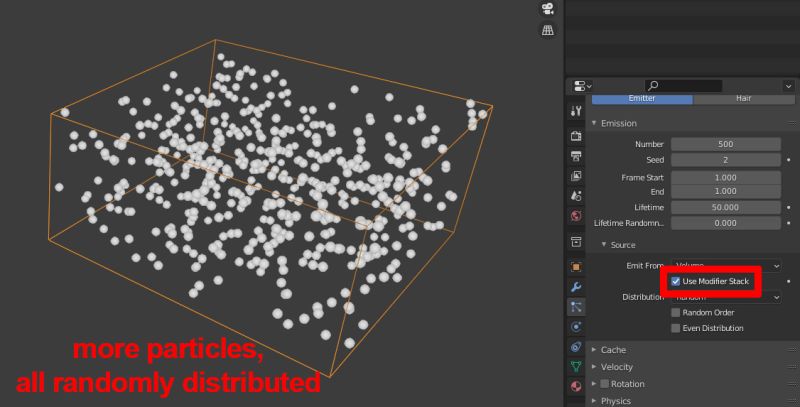Open the Scene properties tab
This screenshot has width=800, height=407.
point(576,196)
